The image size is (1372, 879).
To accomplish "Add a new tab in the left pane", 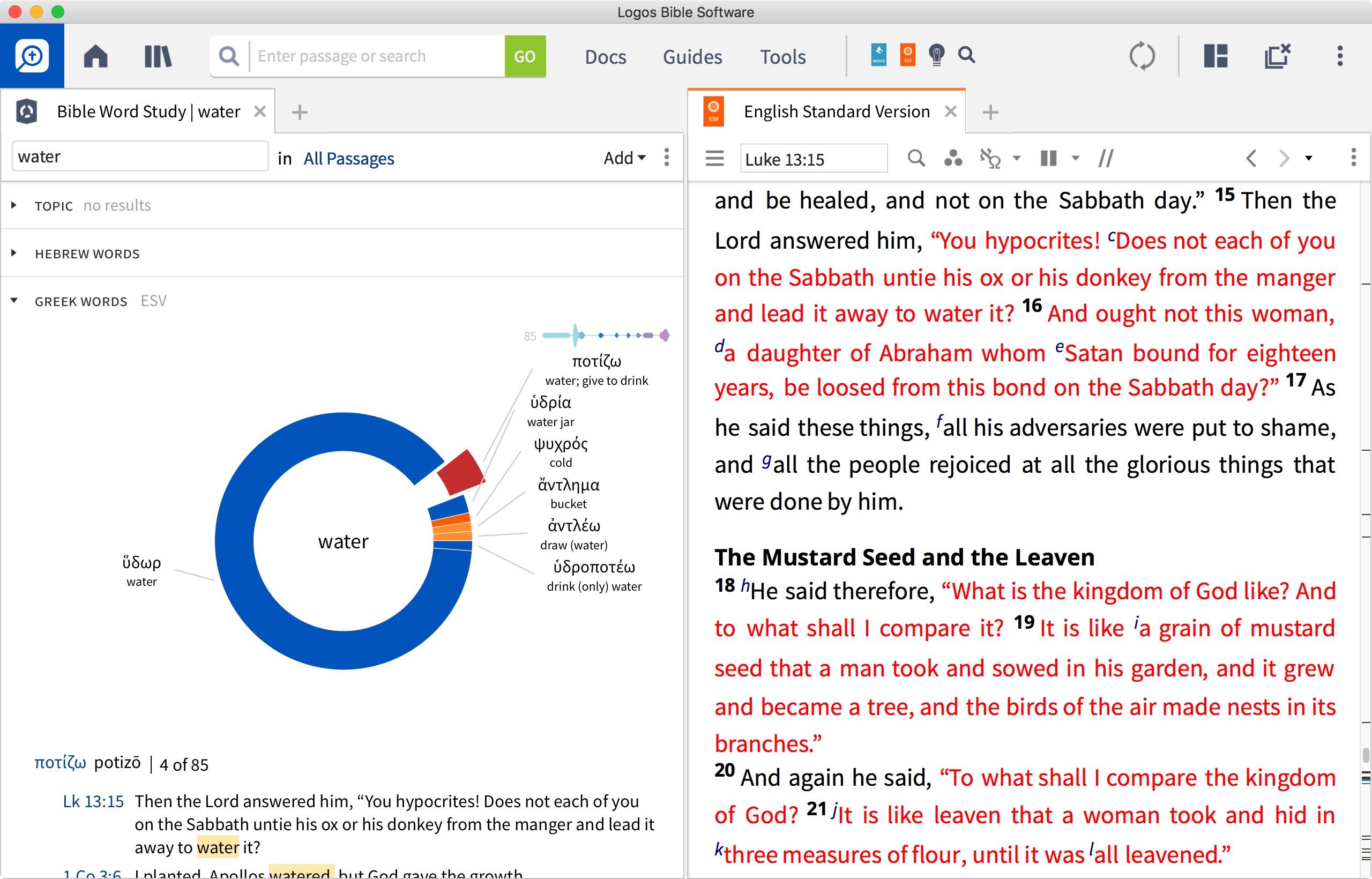I will point(300,112).
